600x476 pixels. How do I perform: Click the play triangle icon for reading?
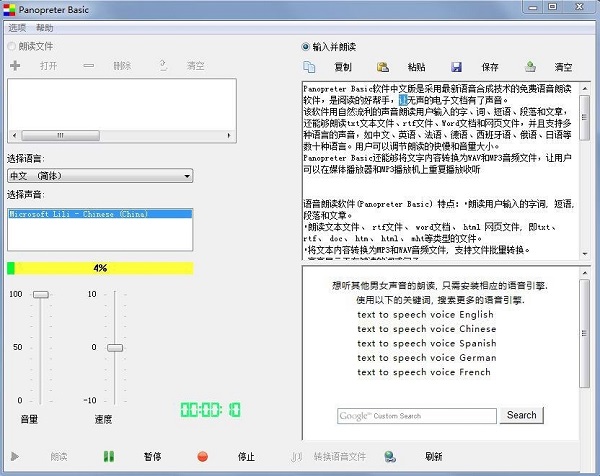coord(15,456)
